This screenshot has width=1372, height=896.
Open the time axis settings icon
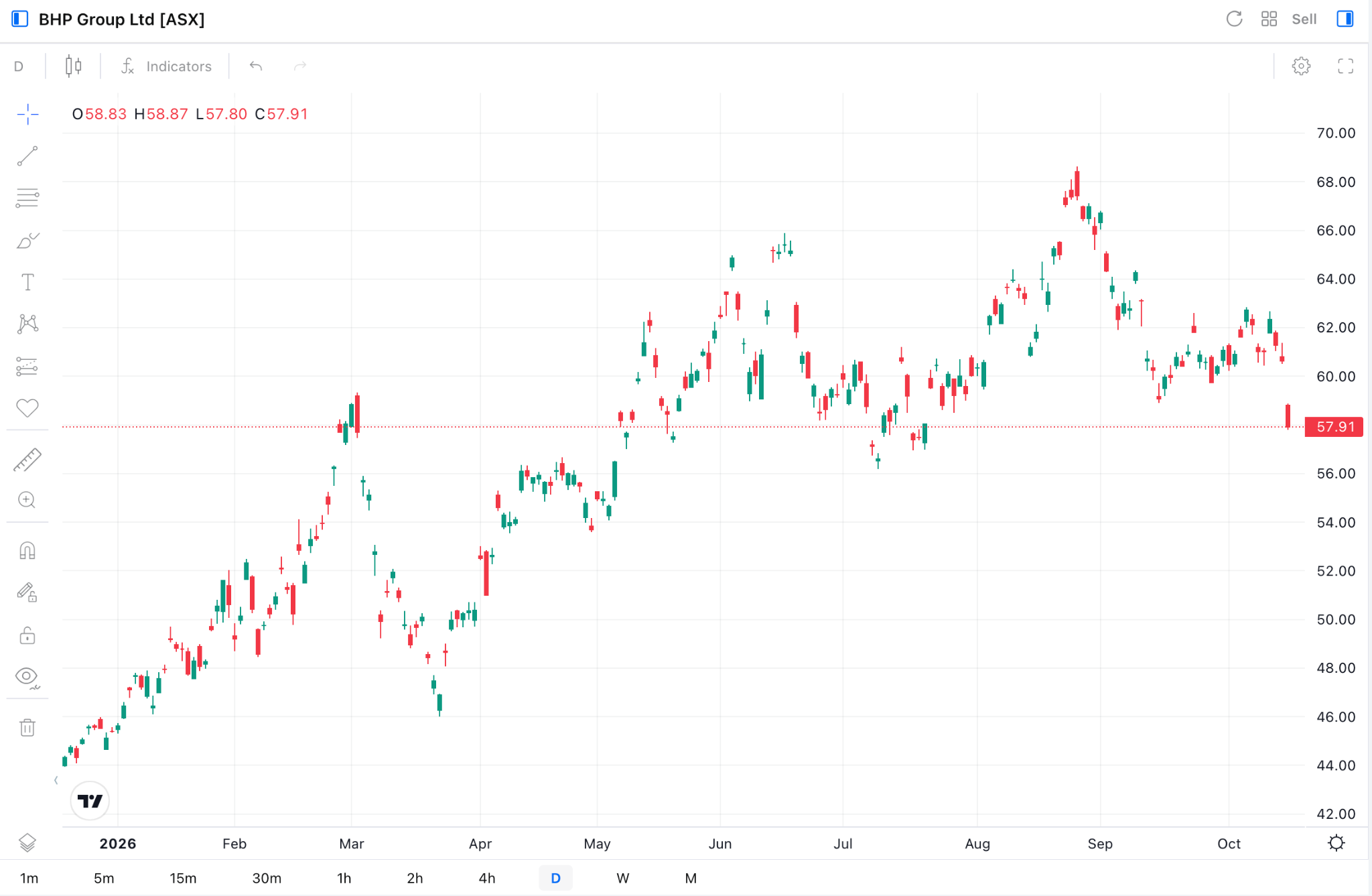coord(1336,843)
